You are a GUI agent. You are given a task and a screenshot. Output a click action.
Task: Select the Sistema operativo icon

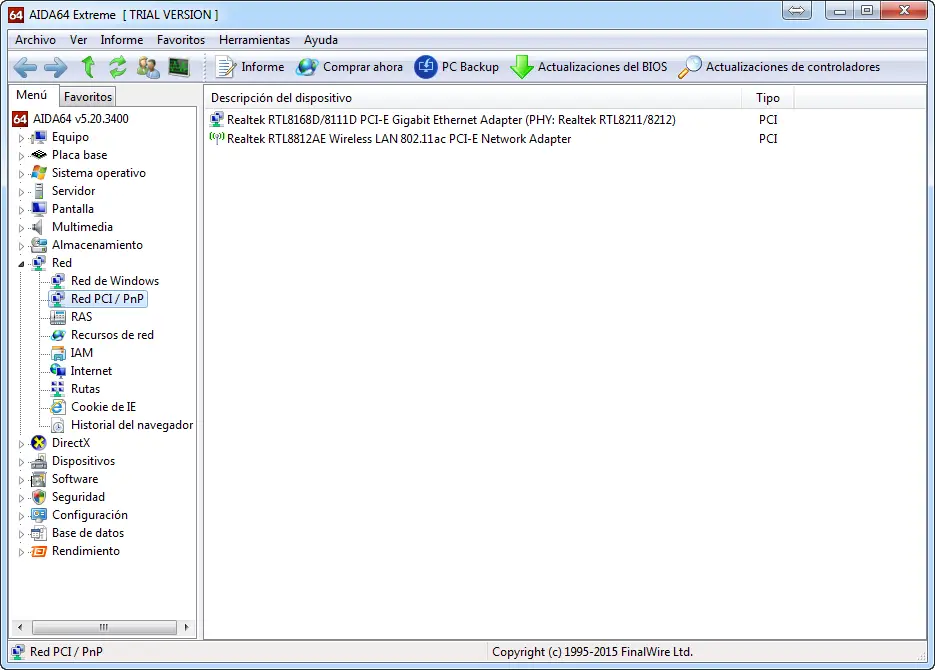[x=39, y=173]
